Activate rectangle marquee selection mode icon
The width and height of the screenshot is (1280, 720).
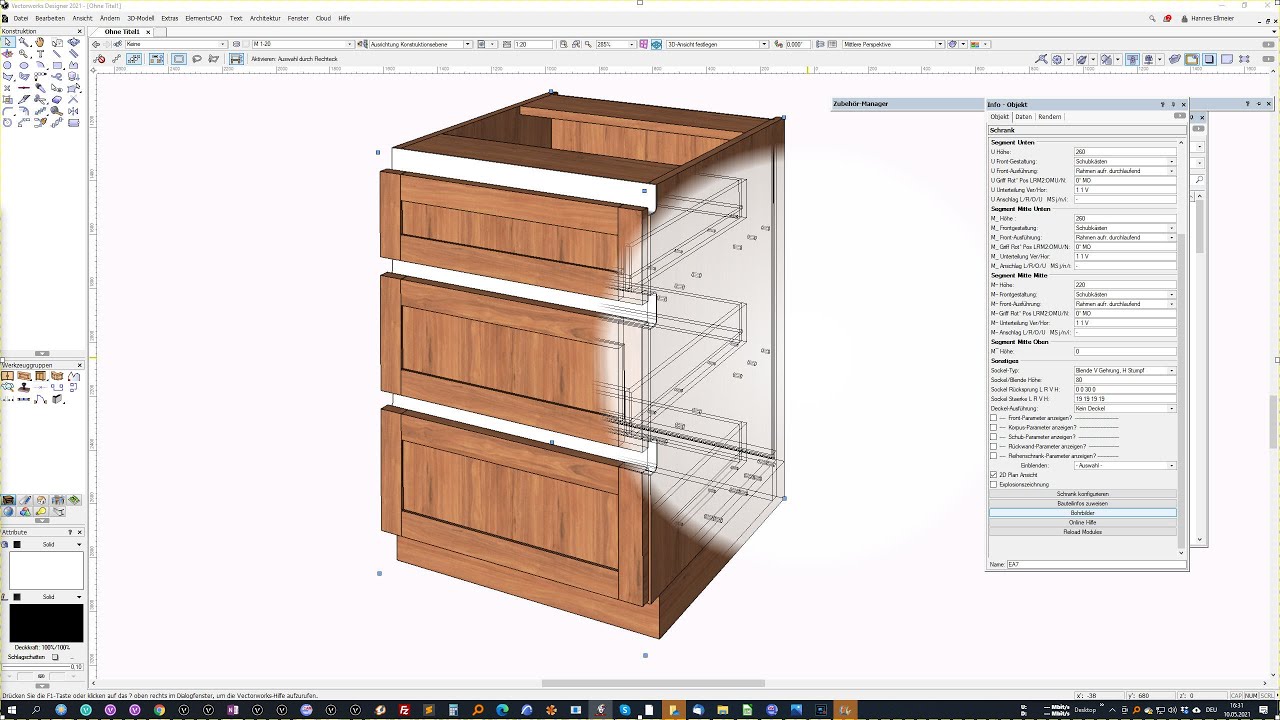coord(179,59)
